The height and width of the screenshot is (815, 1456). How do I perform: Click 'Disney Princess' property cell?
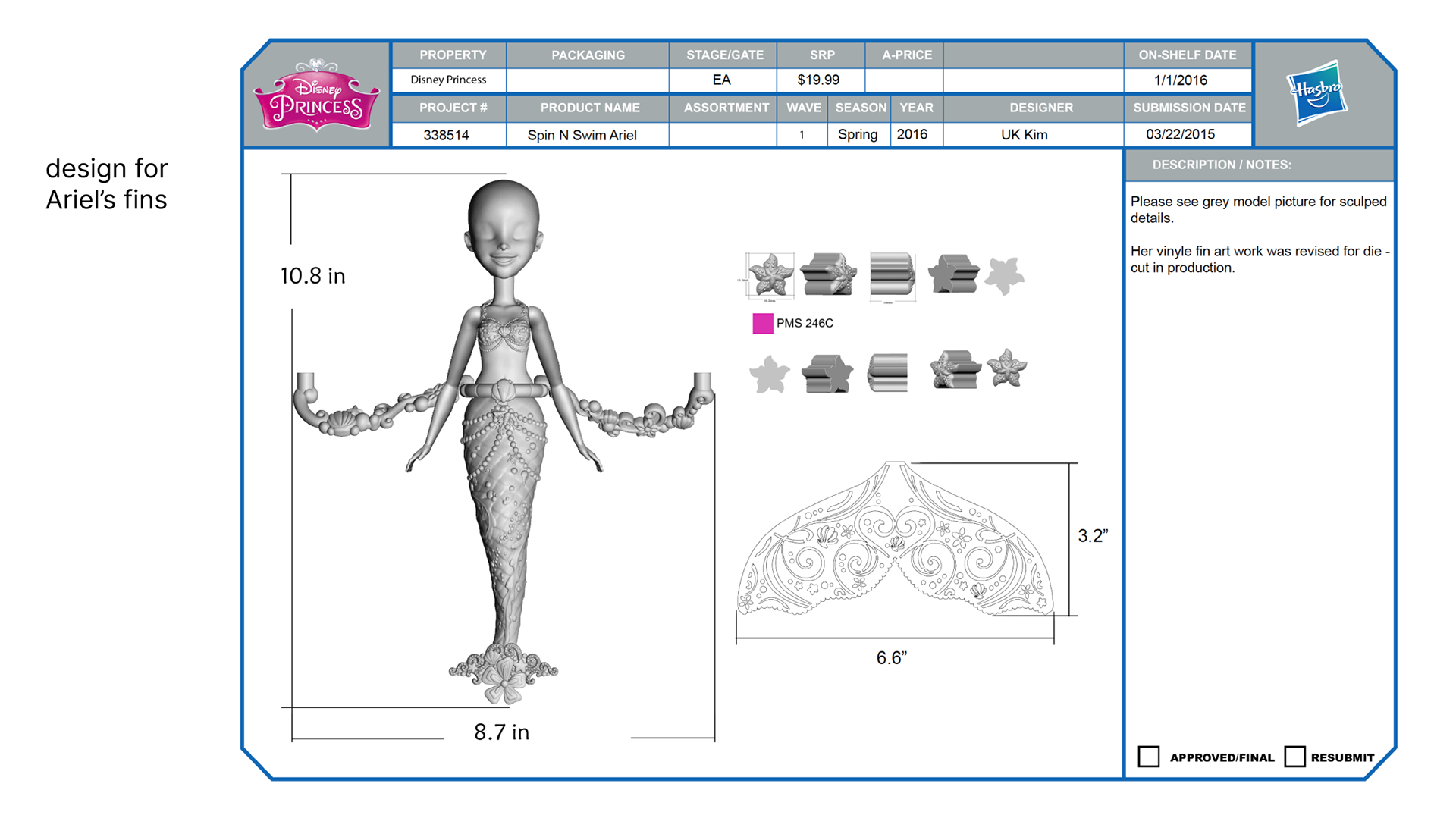click(x=448, y=80)
